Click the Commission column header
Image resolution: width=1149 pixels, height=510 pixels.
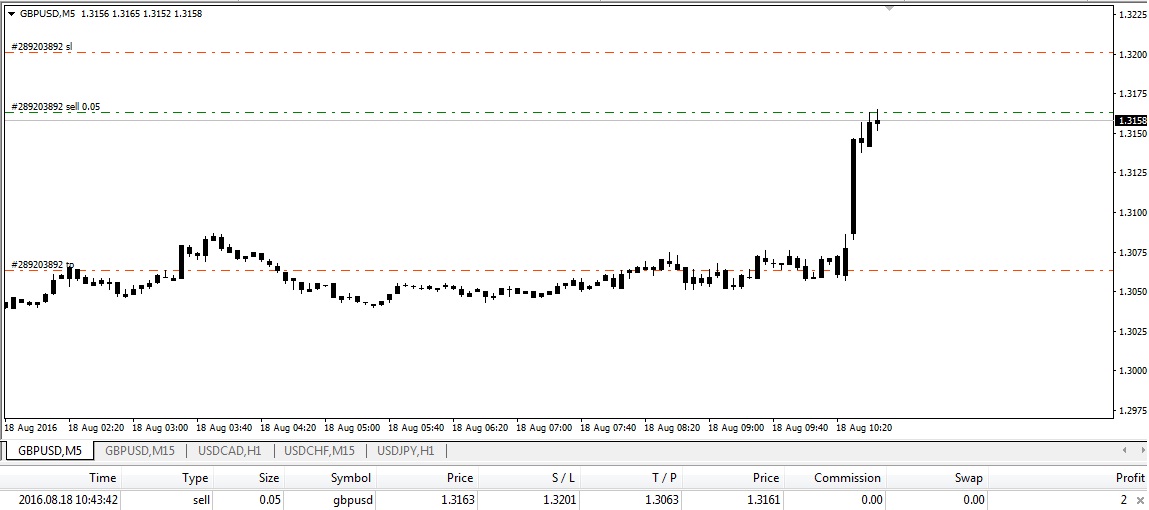pos(847,478)
